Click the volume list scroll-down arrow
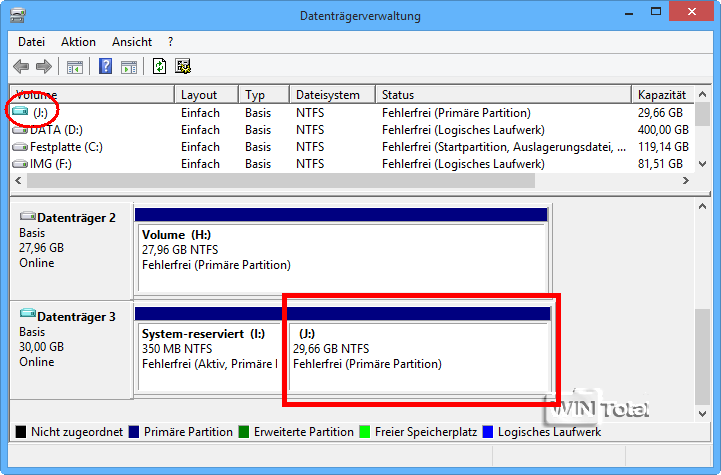The height and width of the screenshot is (475, 721). tap(702, 164)
